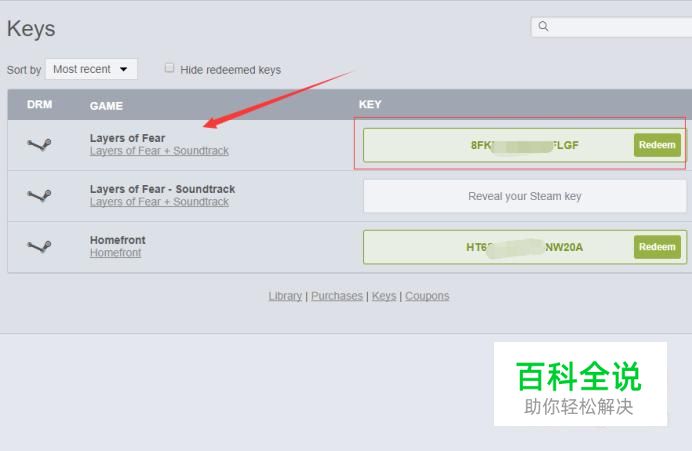The width and height of the screenshot is (692, 451).
Task: Click the Steam icon beside Layers of Fear
Action: pyautogui.click(x=39, y=144)
